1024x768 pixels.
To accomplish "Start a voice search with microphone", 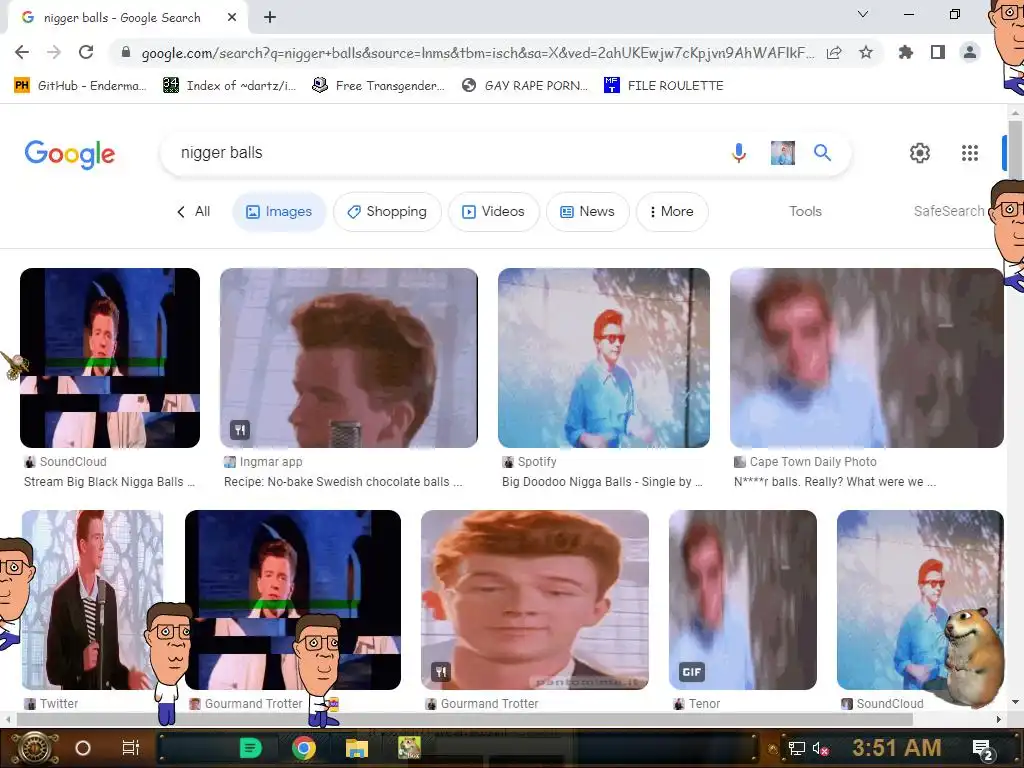I will [739, 153].
